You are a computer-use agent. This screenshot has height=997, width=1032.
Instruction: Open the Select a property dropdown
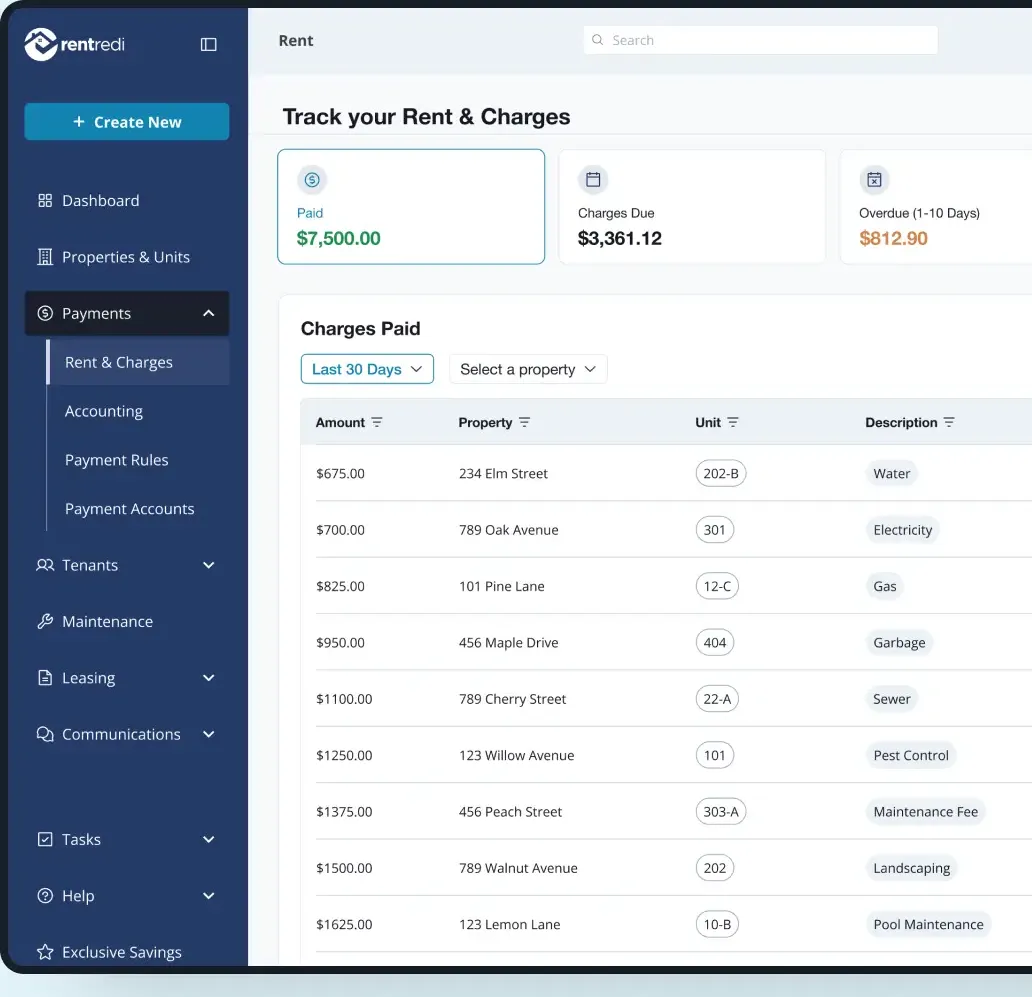tap(528, 369)
